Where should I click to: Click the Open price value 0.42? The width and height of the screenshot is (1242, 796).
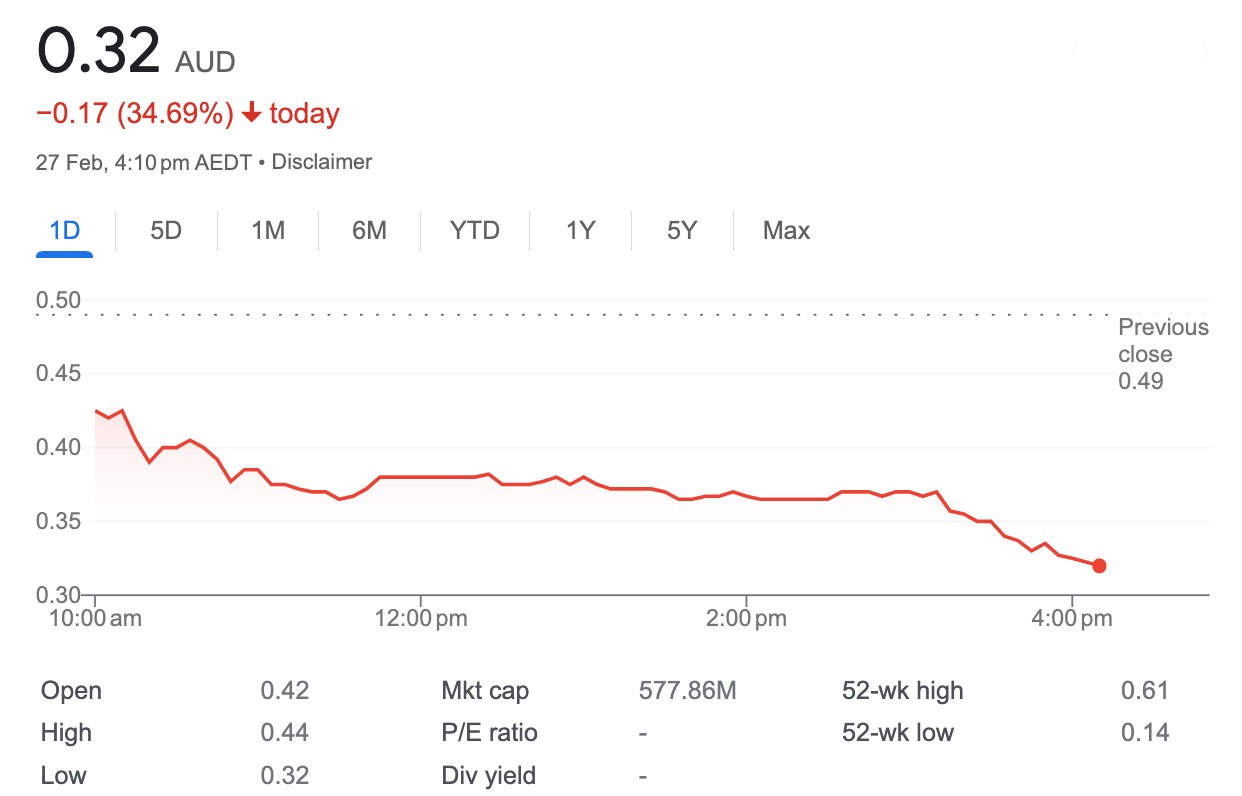[x=285, y=690]
